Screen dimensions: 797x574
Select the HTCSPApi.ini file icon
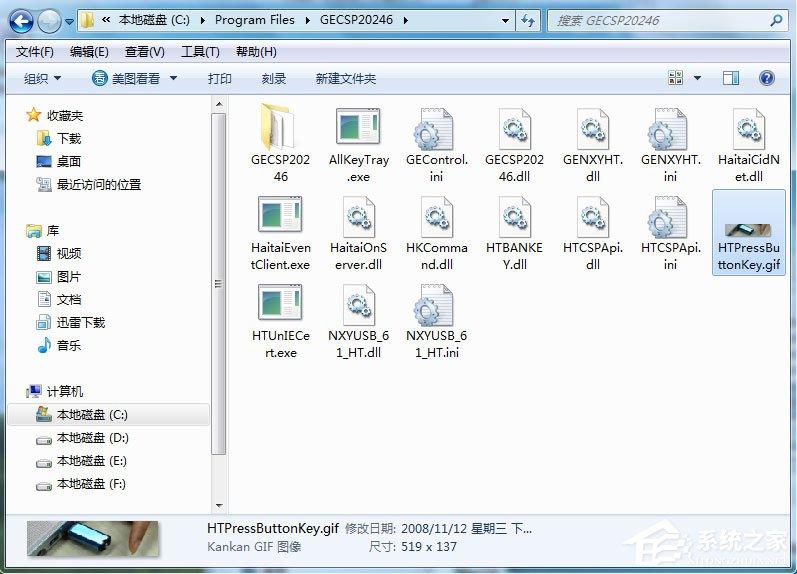(669, 217)
